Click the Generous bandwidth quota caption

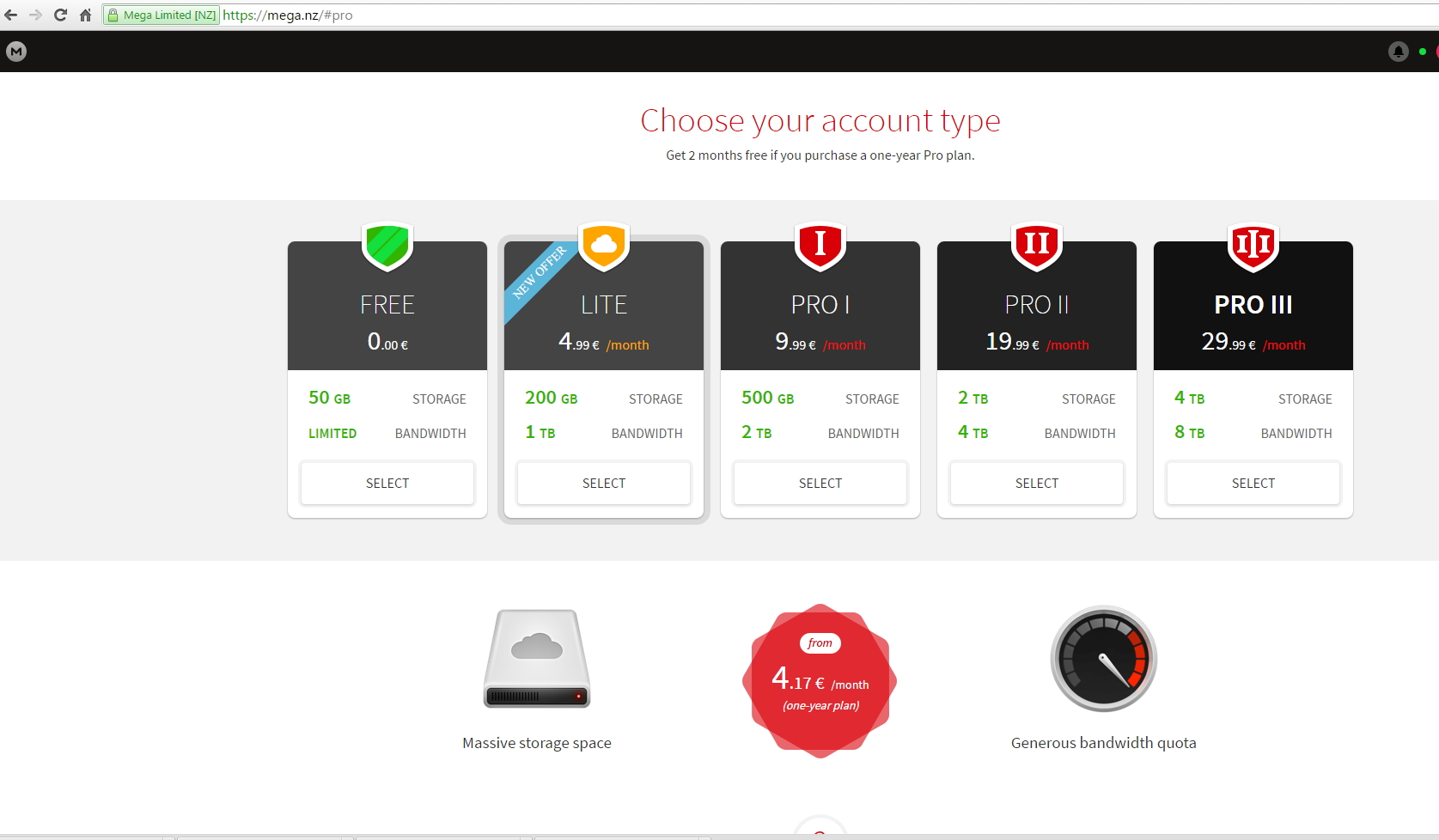[1104, 743]
